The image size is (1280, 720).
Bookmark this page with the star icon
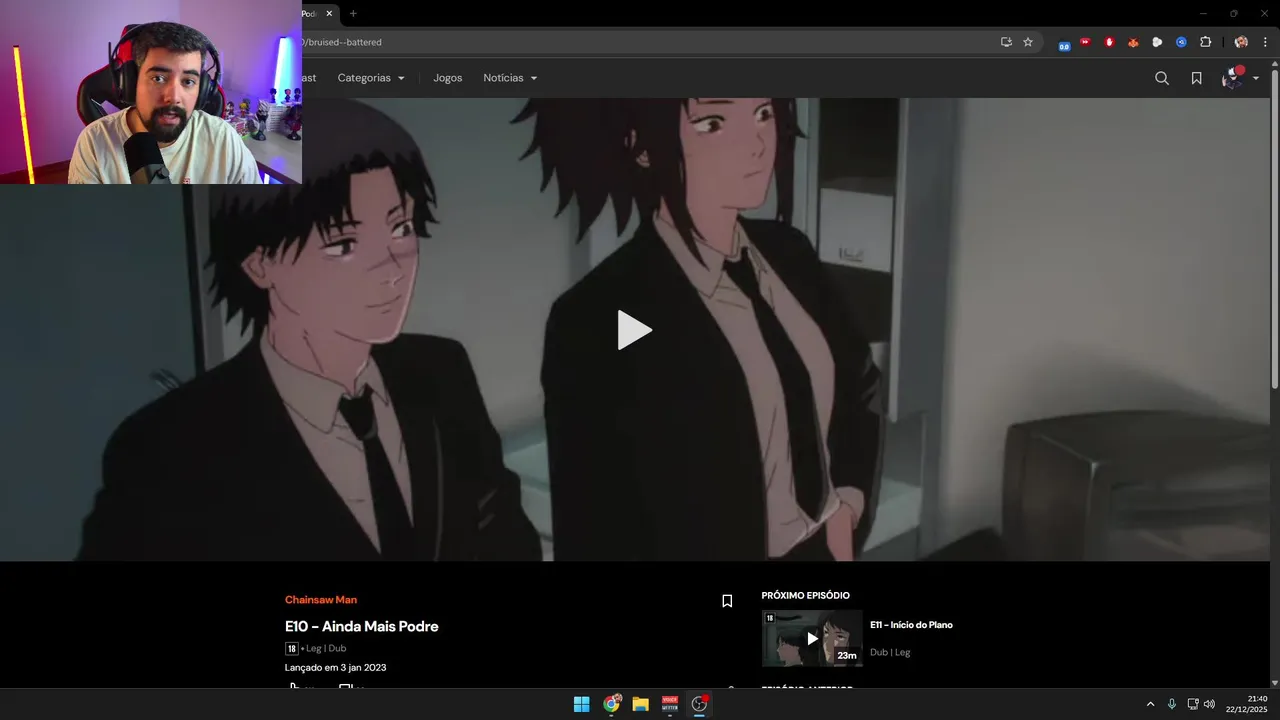click(x=1028, y=42)
